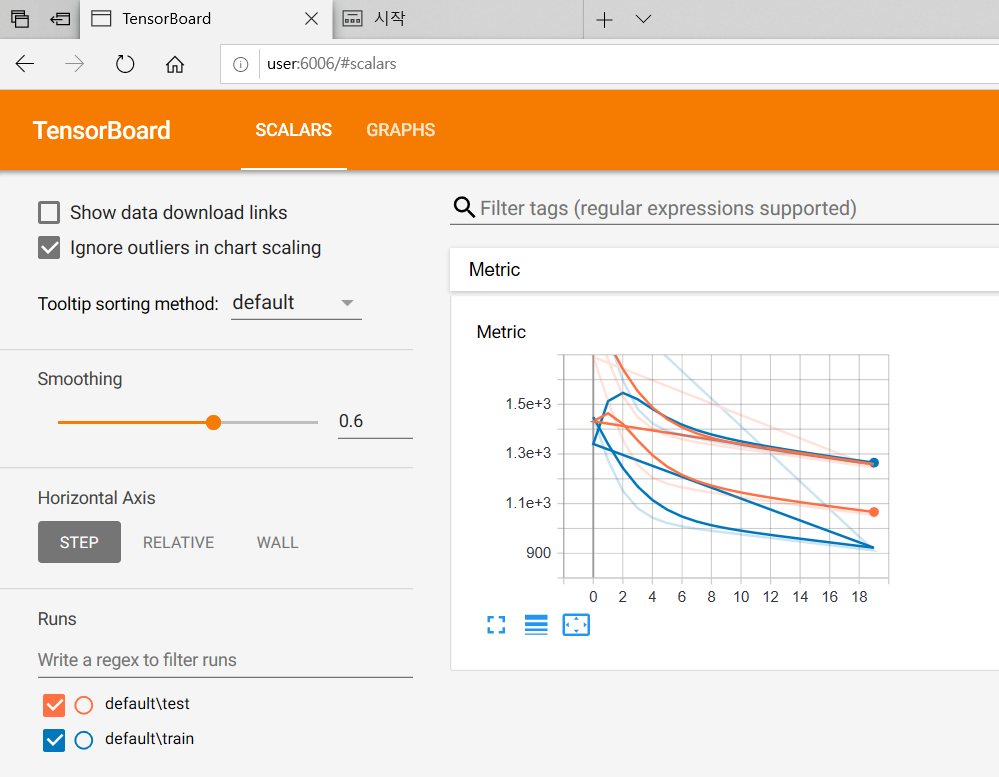Viewport: 999px width, 777px height.
Task: Uncheck Ignore outliers in chart scaling
Action: pyautogui.click(x=49, y=248)
